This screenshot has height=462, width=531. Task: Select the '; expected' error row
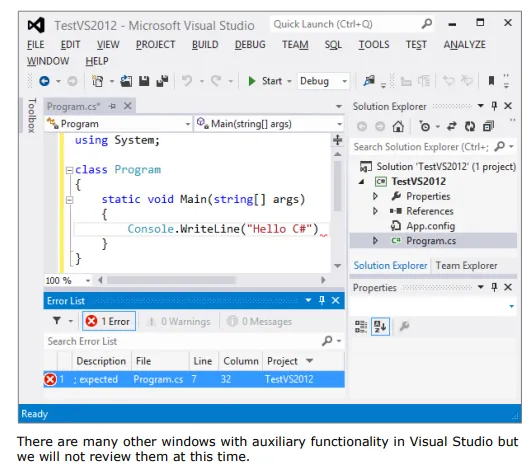[194, 379]
